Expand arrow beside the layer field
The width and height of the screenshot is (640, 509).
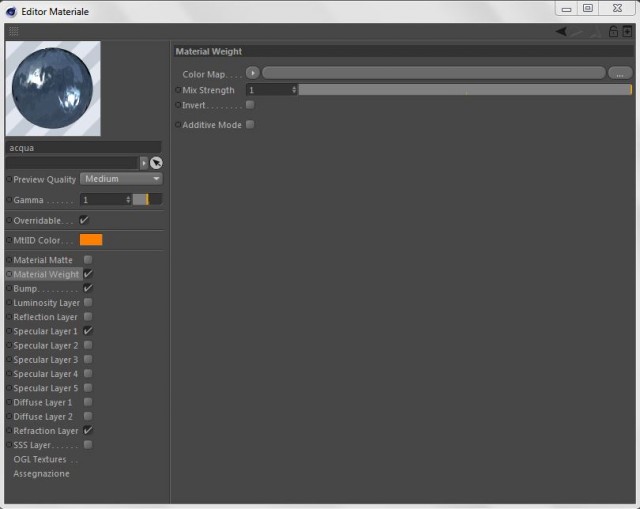[x=144, y=163]
